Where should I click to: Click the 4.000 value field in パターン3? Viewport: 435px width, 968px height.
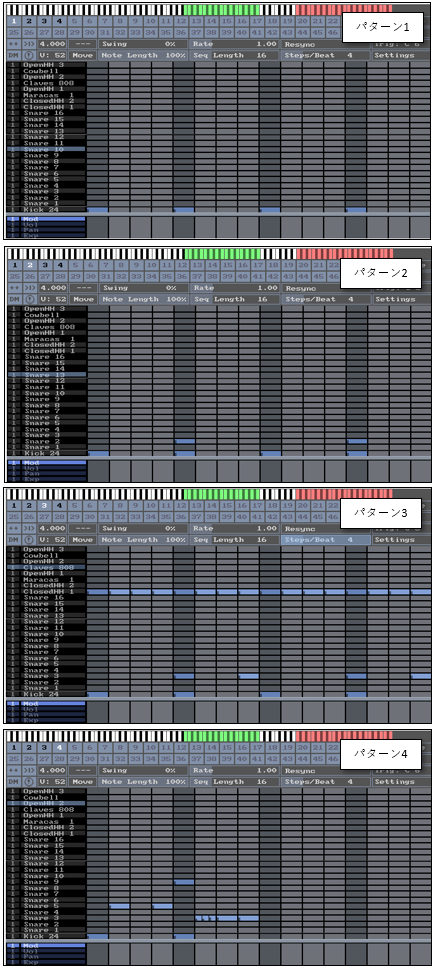click(x=52, y=528)
